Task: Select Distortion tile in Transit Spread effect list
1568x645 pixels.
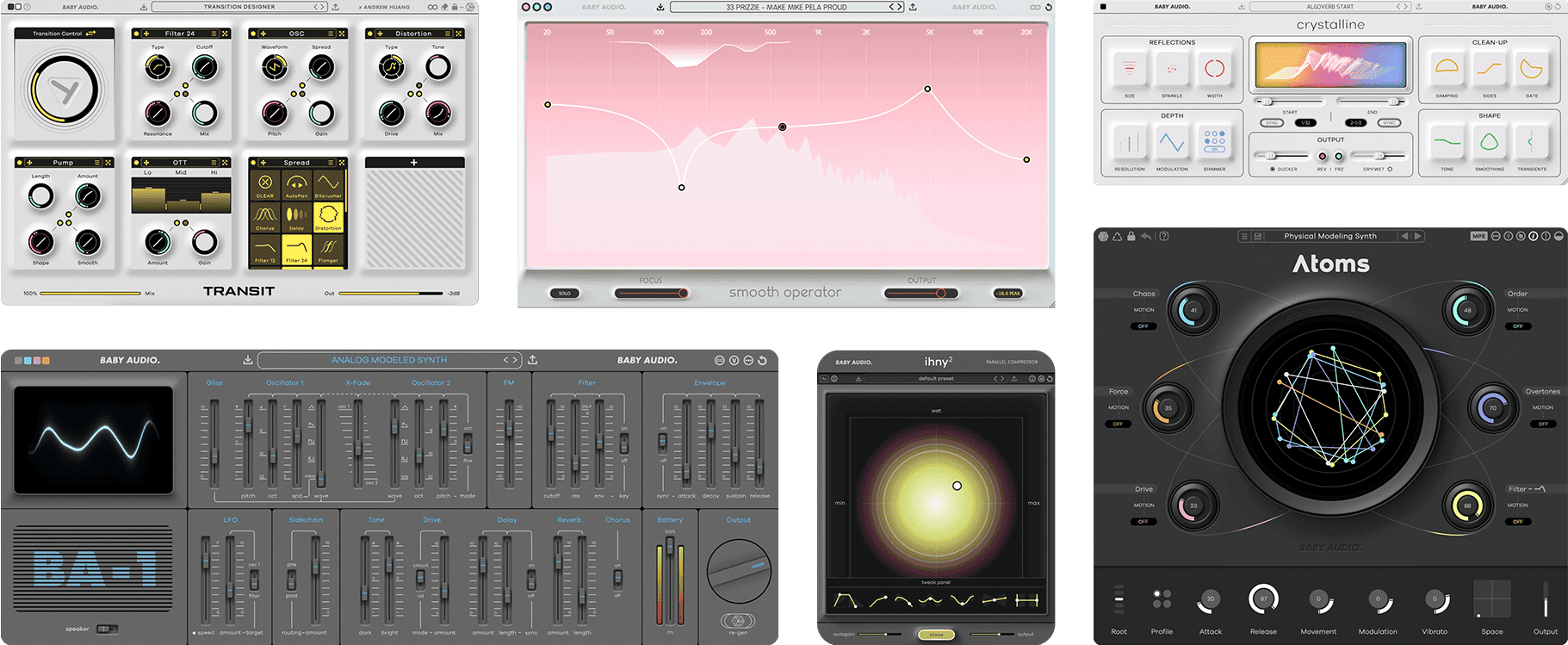Action: pos(328,217)
